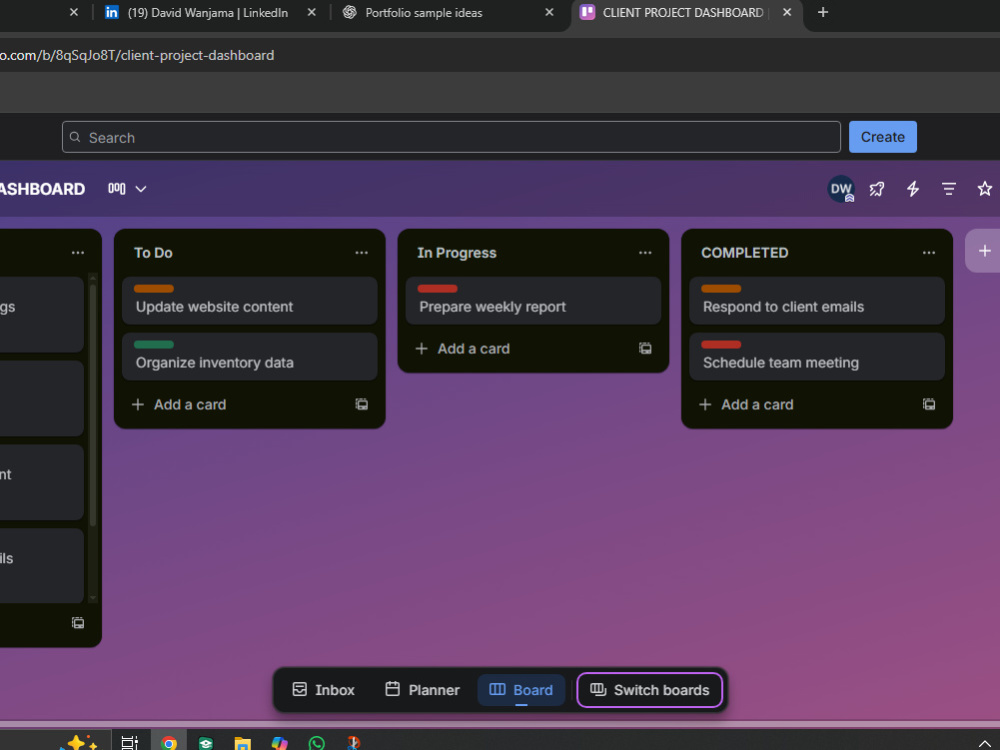Add a card to the COMPLETED list

click(747, 404)
